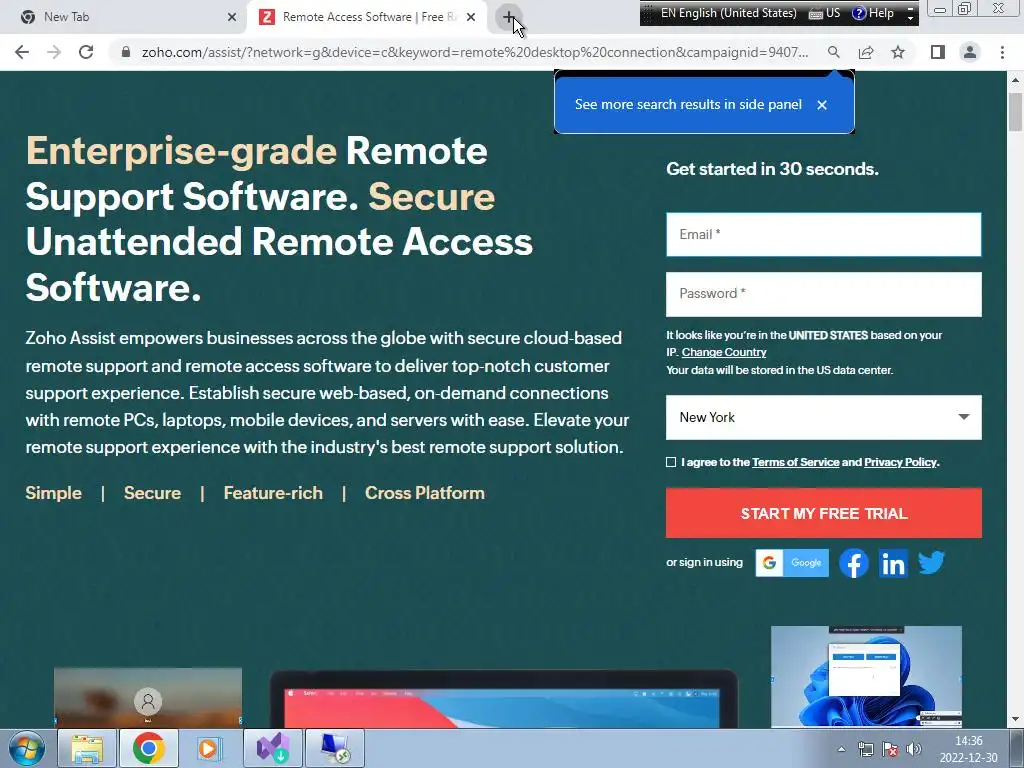The width and height of the screenshot is (1024, 768).
Task: Click the page vertical scrollbar thumb
Action: 1015,112
